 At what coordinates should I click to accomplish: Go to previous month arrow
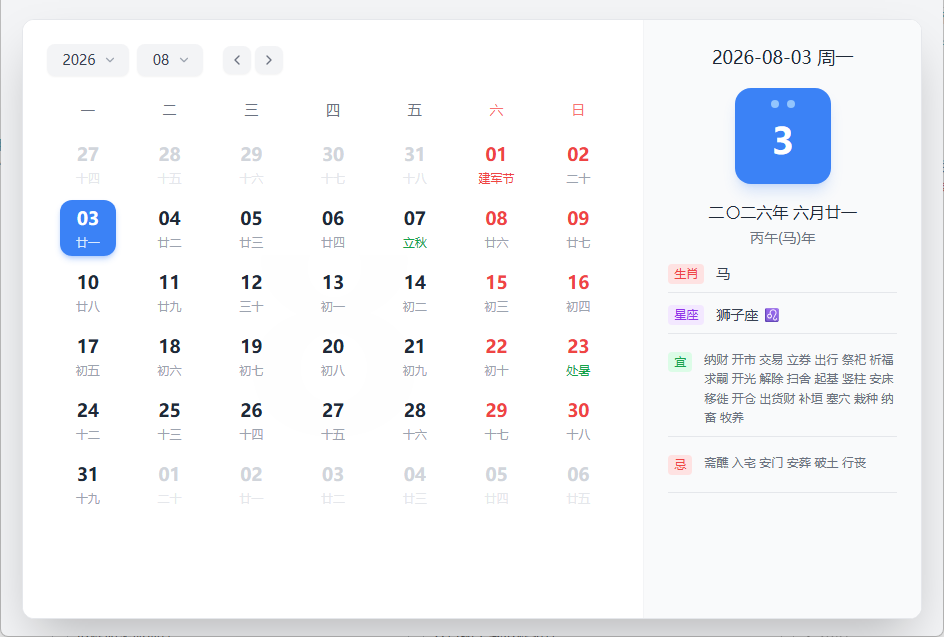237,60
